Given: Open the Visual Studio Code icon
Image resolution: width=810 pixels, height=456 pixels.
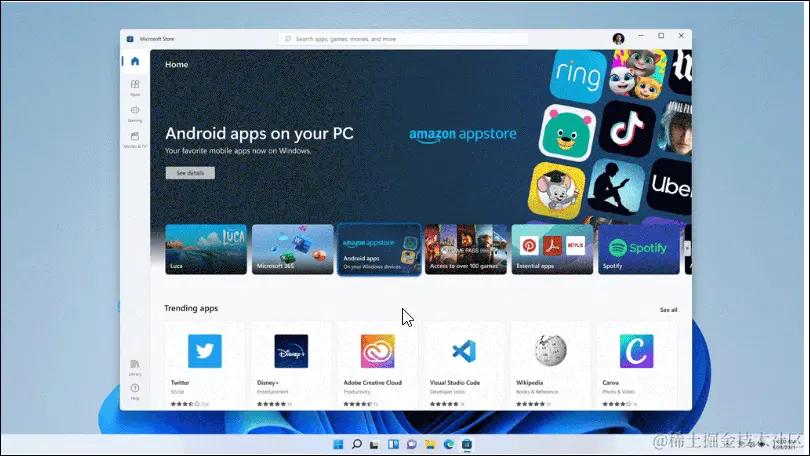Looking at the screenshot, I should pos(464,351).
